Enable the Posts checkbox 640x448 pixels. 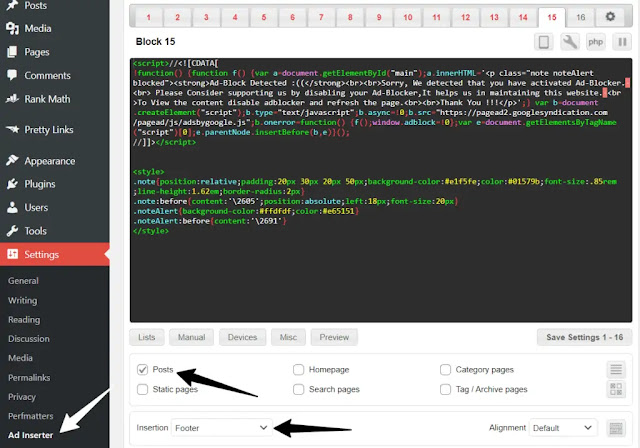click(142, 370)
